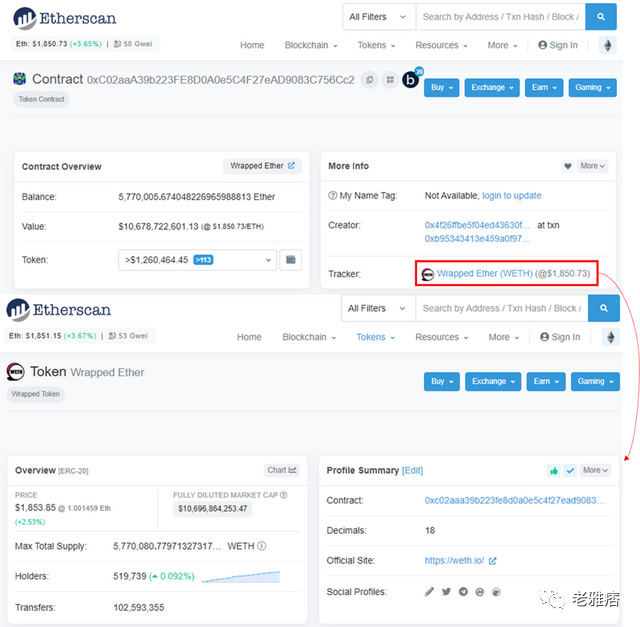Click the Token Contract tag
The image size is (640, 627).
[41, 99]
